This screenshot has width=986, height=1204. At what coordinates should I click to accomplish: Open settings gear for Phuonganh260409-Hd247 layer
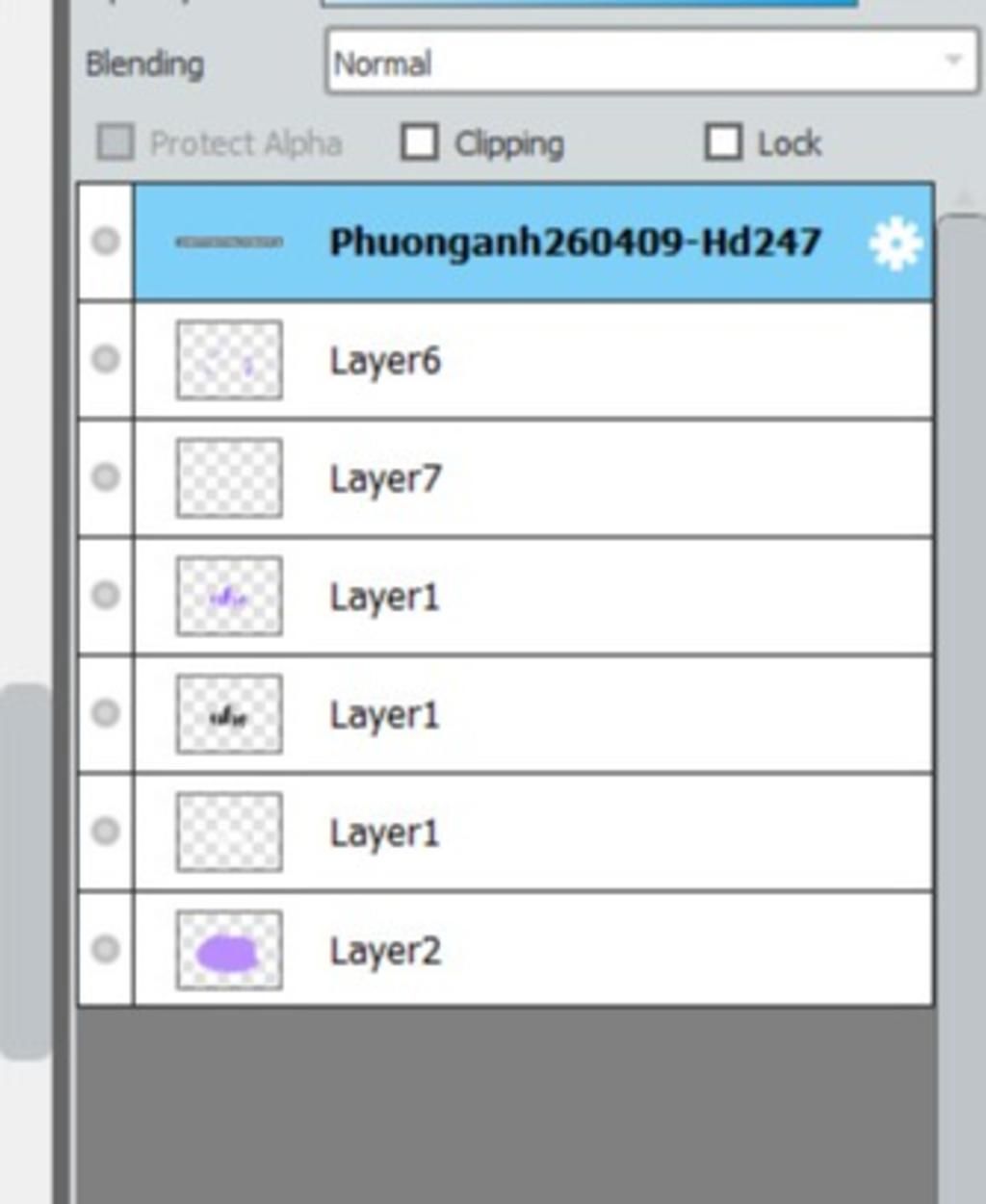(x=895, y=243)
